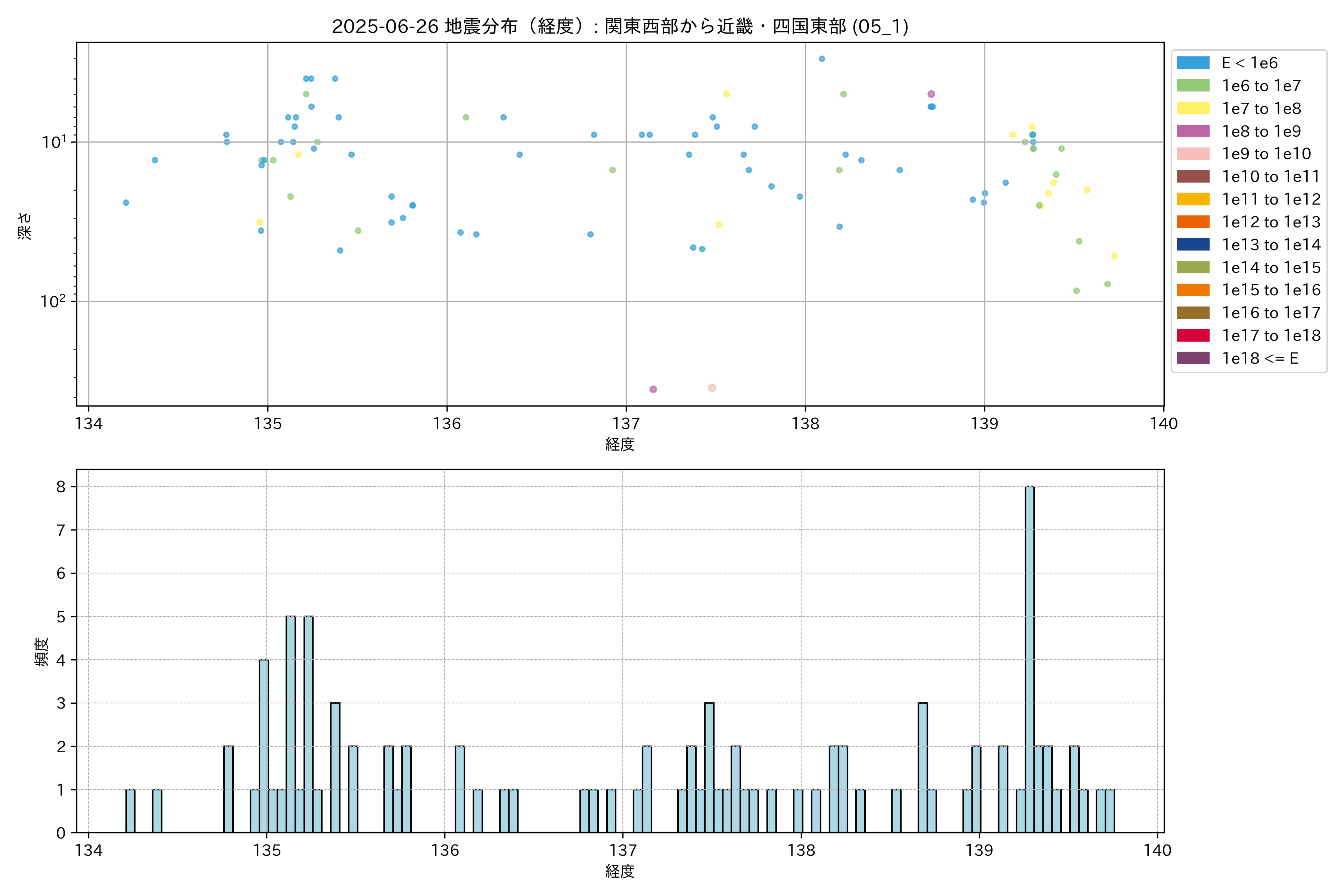Image resolution: width=1344 pixels, height=896 pixels.
Task: Click the pink deep earthquake point near 137.5
Action: click(x=712, y=388)
